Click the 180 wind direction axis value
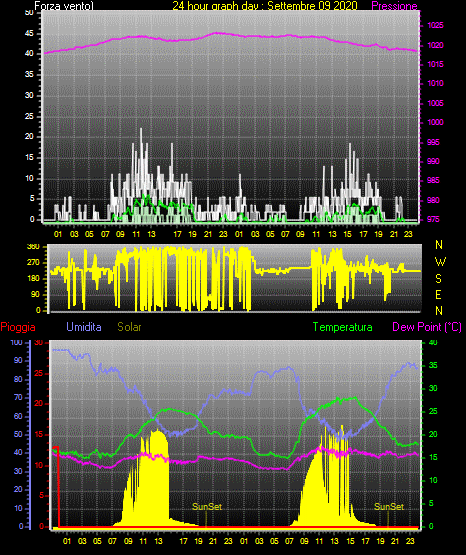This screenshot has height=555, width=466. pyautogui.click(x=33, y=279)
